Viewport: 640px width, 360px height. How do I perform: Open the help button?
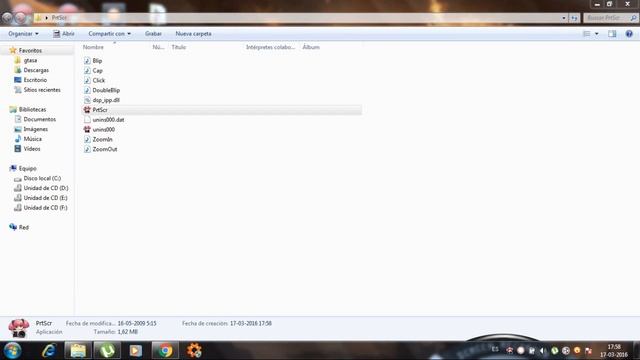point(629,34)
